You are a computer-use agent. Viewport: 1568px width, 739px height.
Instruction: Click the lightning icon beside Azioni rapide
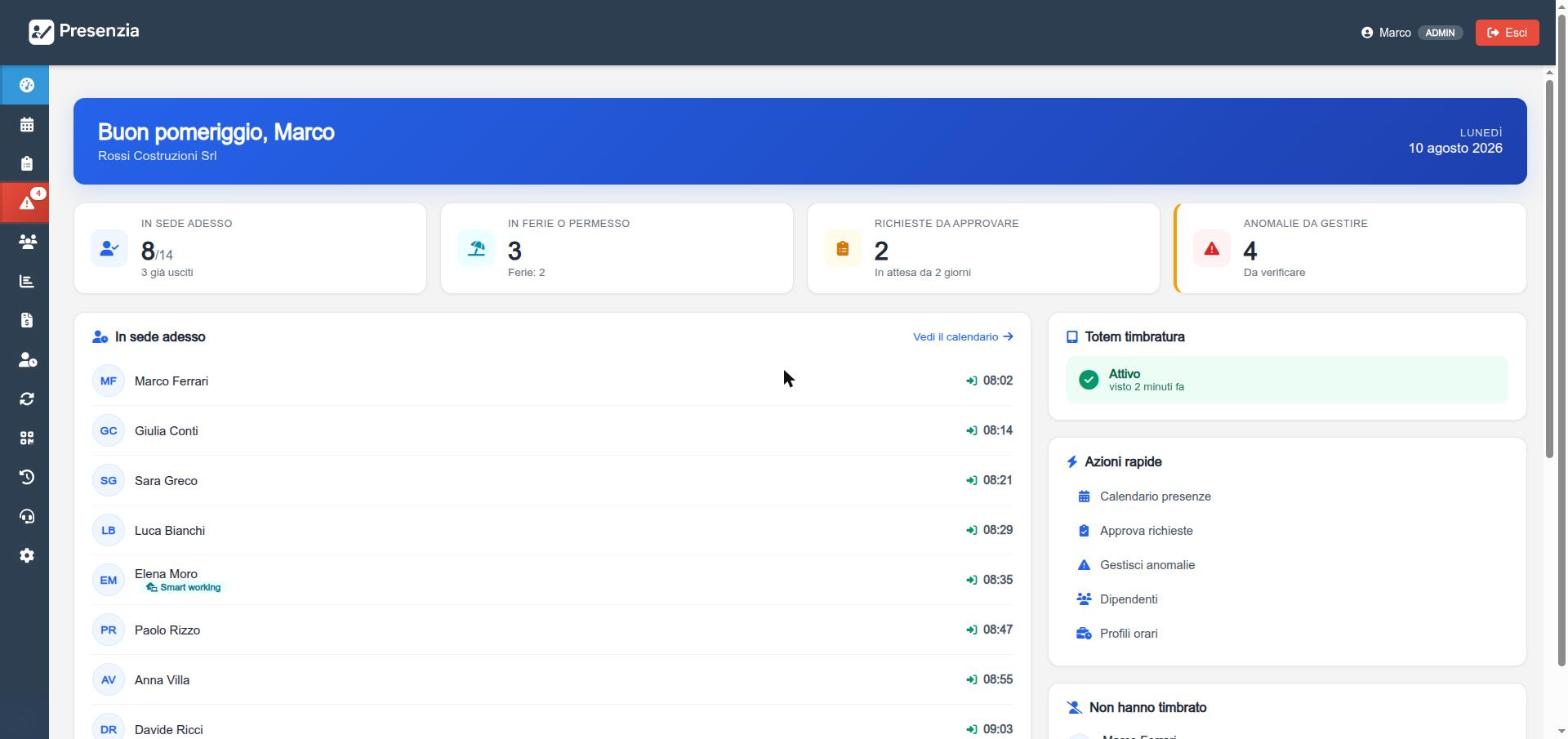pos(1072,462)
